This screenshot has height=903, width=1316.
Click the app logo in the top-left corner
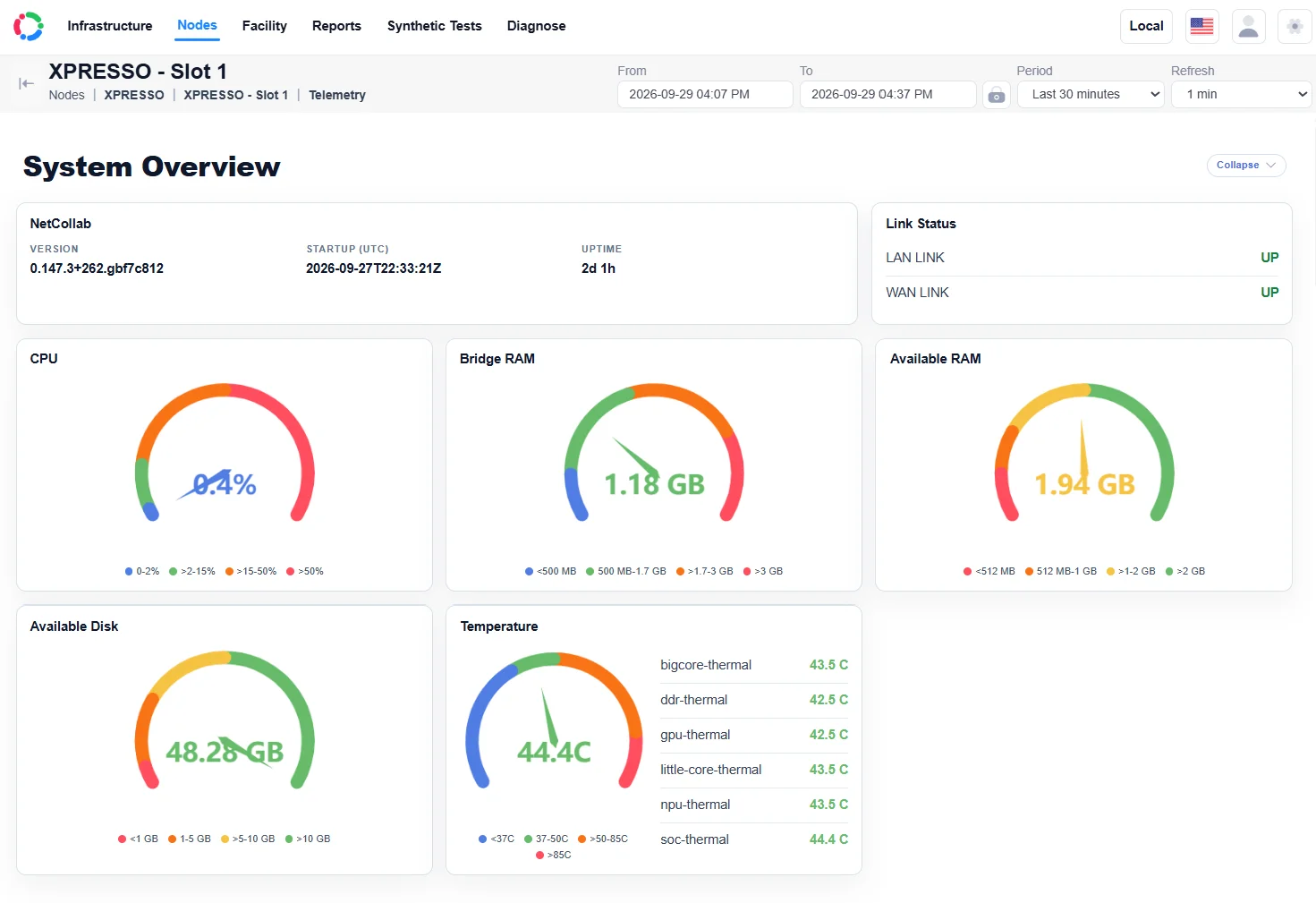[28, 26]
